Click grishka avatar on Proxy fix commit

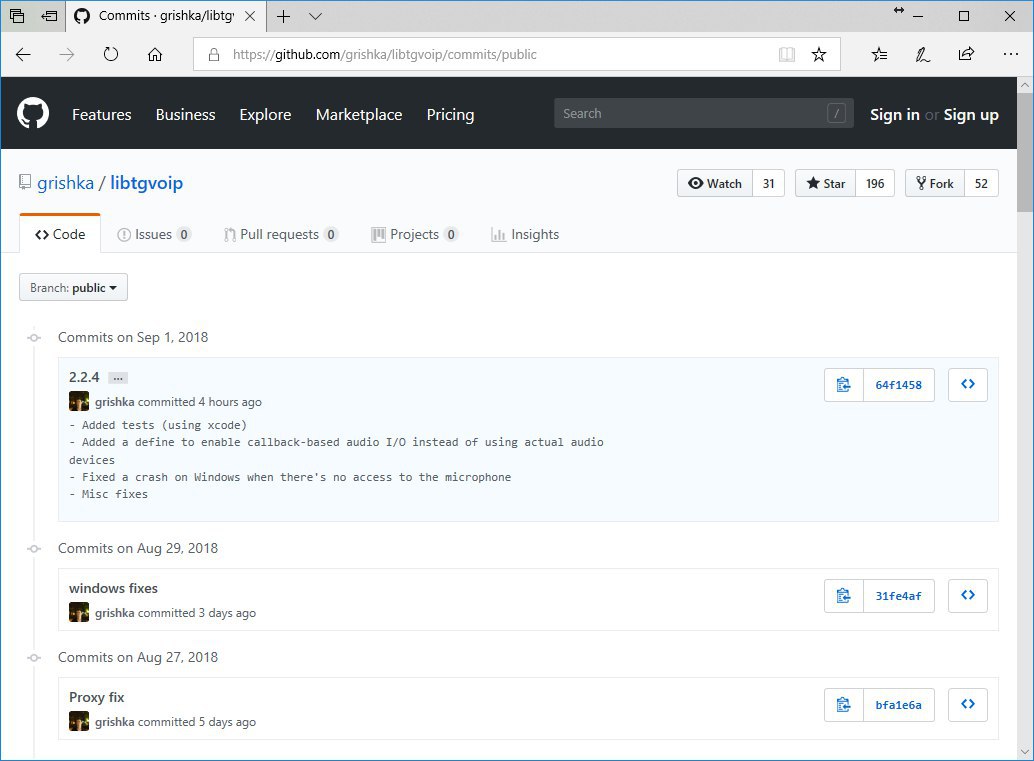coord(78,721)
